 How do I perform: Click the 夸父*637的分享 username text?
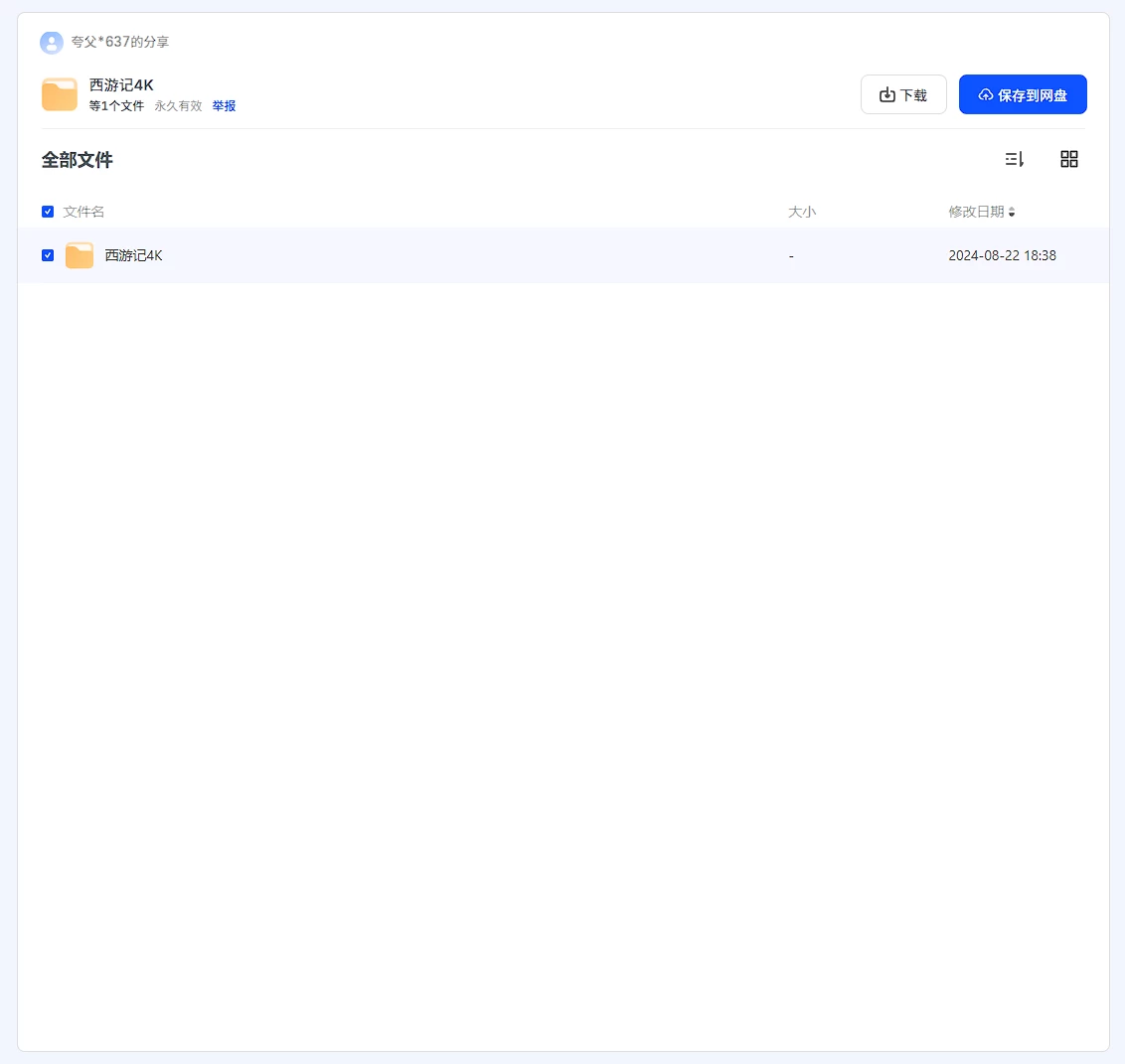(x=120, y=43)
